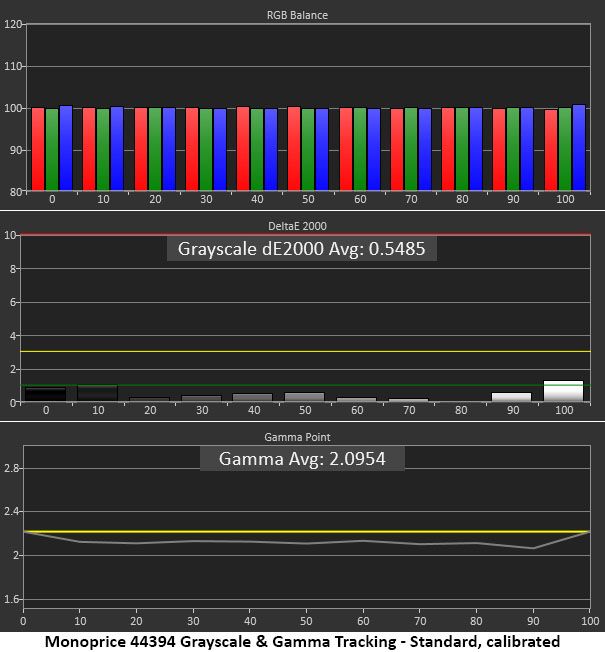
Task: Click the yellow threshold line in DeltaE chart
Action: tap(306, 352)
